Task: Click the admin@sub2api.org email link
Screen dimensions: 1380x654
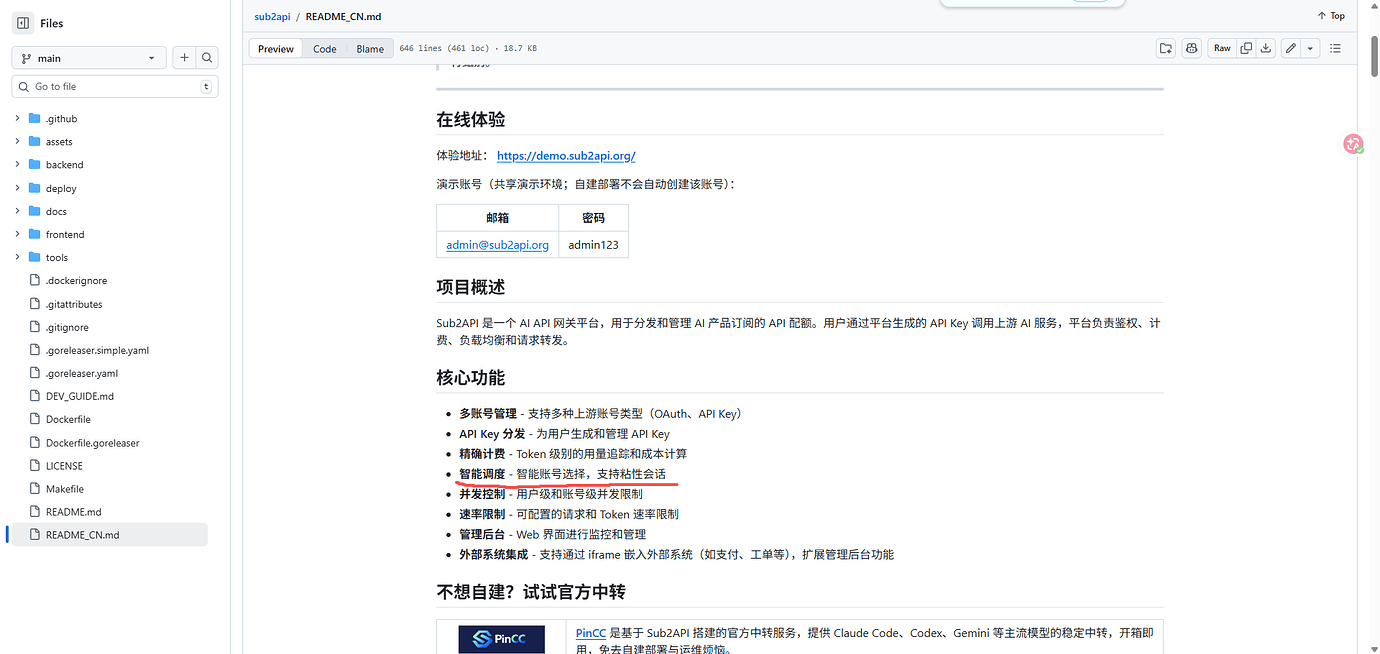Action: pos(497,244)
